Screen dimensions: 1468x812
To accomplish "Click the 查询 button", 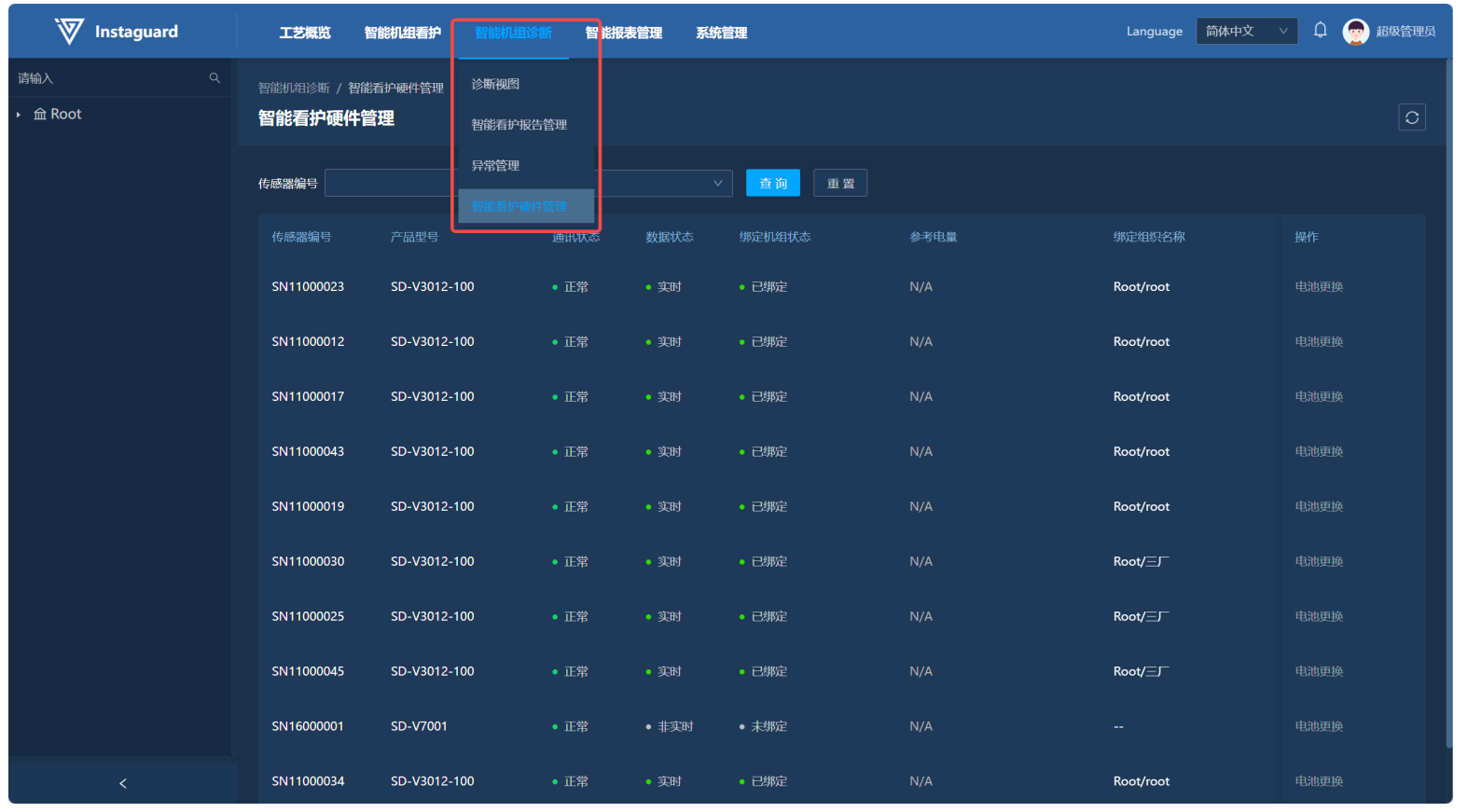I will [x=772, y=184].
